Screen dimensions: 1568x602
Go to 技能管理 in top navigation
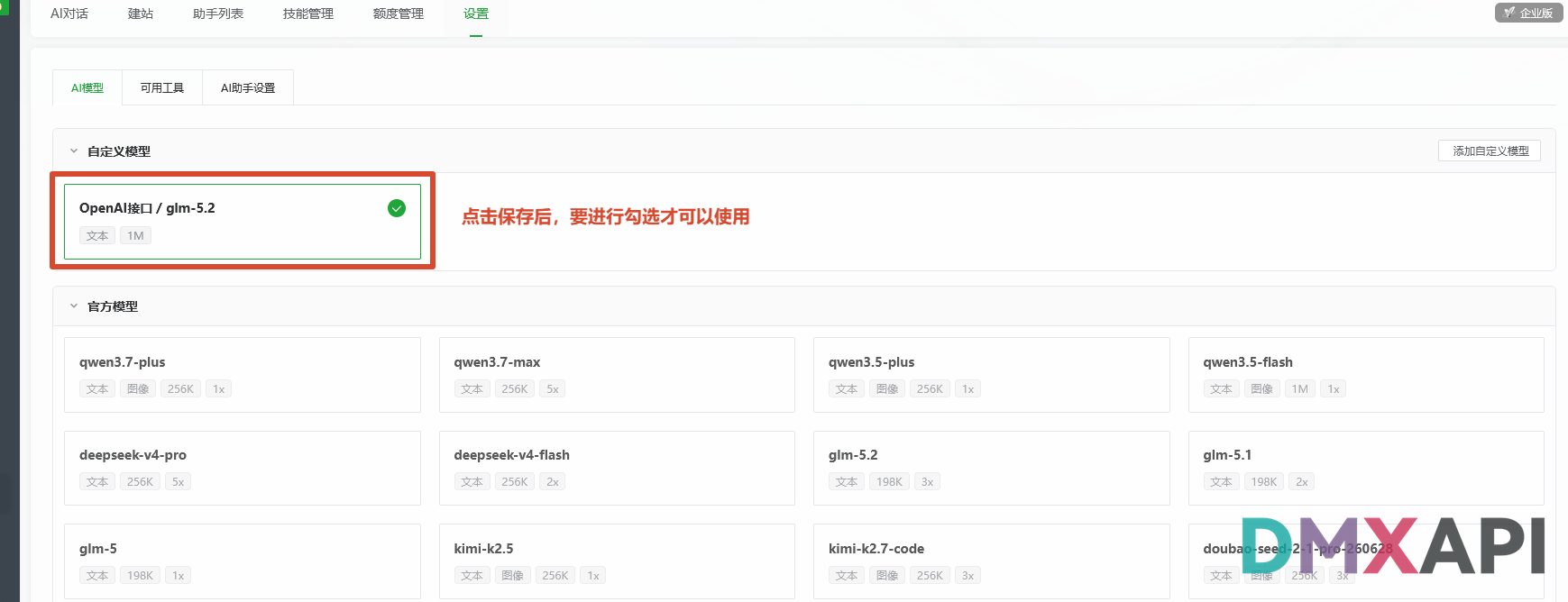click(x=308, y=14)
